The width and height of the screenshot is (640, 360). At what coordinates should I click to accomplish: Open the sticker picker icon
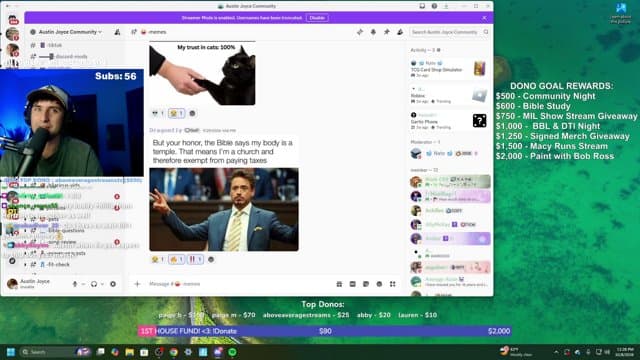pos(366,284)
